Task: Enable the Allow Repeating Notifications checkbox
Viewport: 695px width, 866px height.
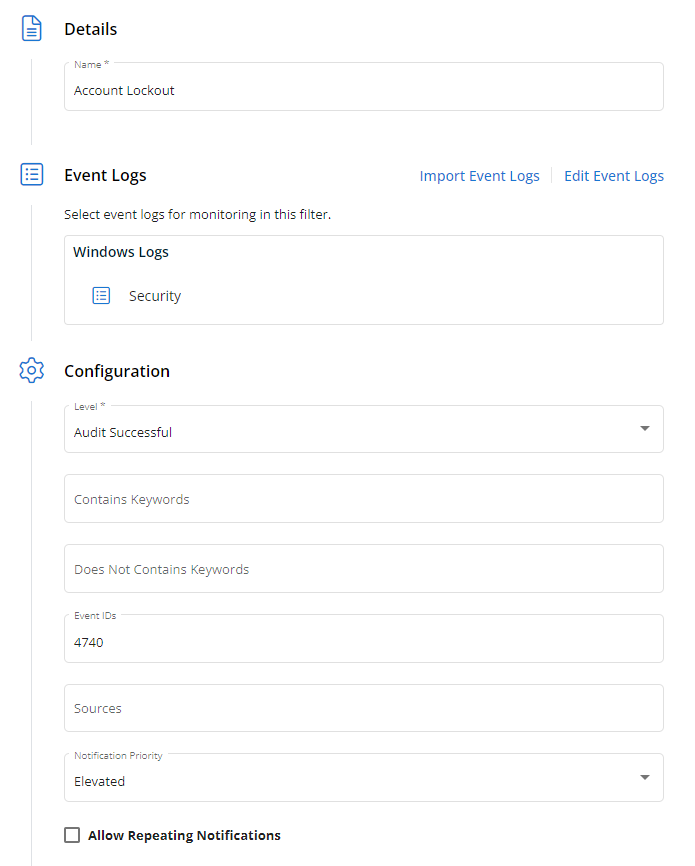Action: click(72, 835)
